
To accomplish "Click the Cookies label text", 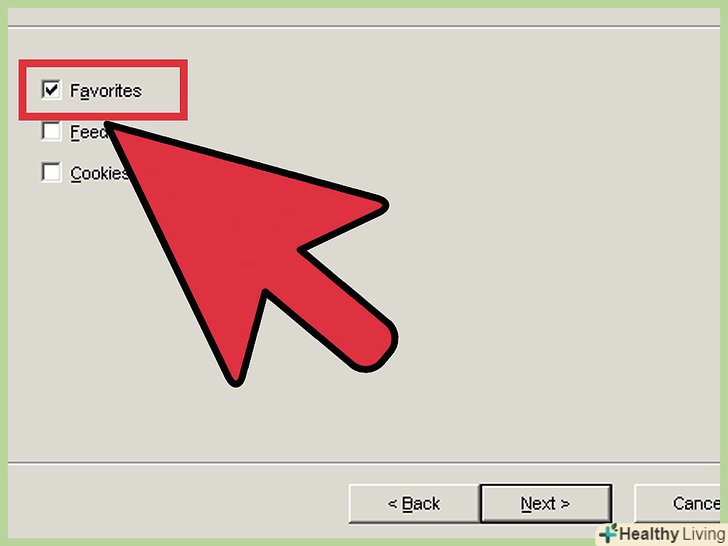I will [99, 173].
